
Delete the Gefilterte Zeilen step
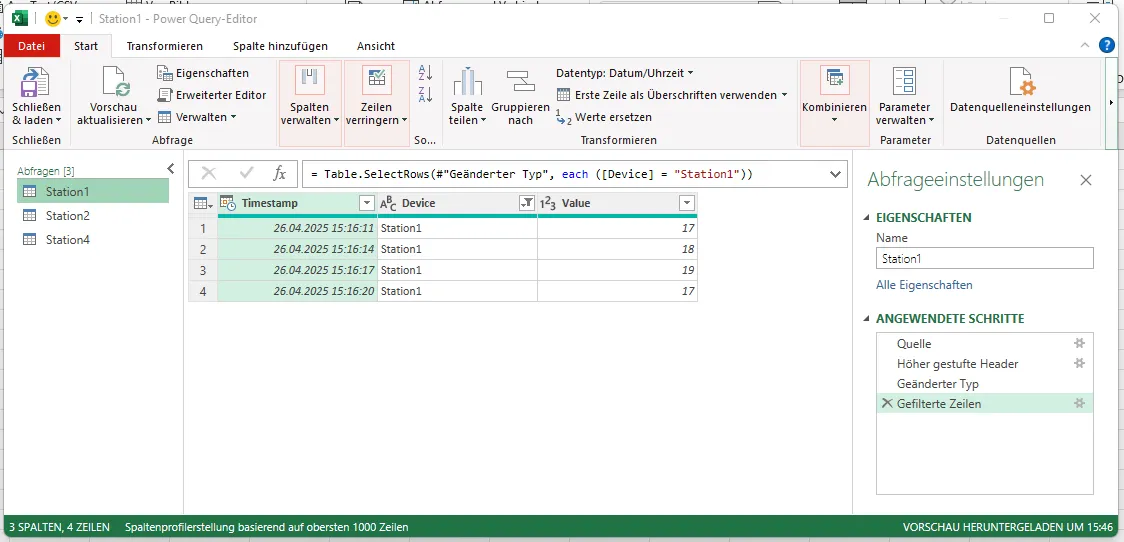click(x=886, y=403)
